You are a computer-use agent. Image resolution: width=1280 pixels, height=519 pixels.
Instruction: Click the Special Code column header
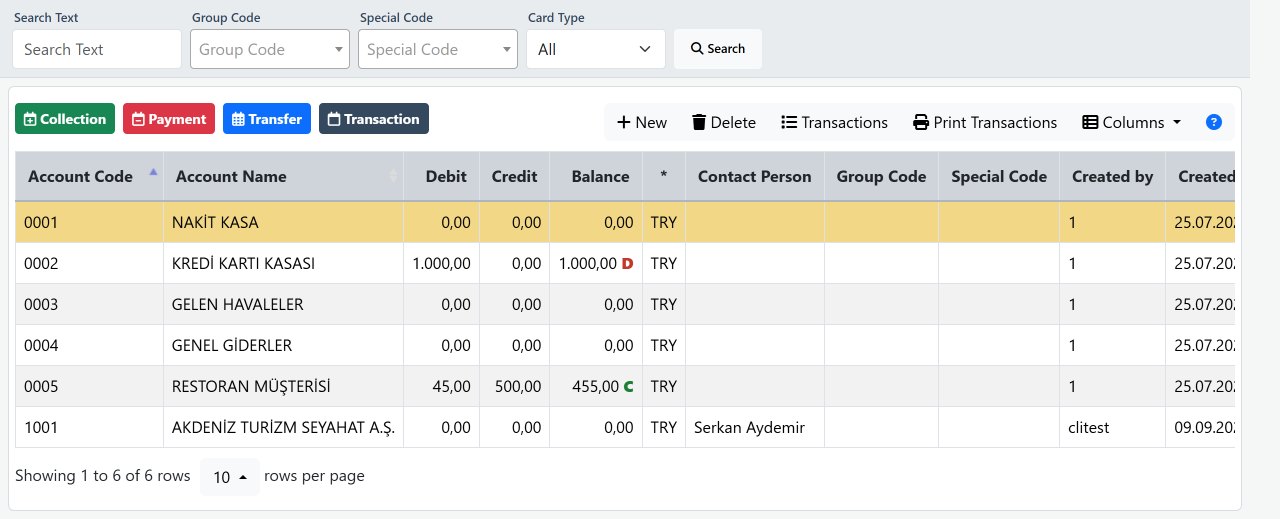(x=999, y=176)
